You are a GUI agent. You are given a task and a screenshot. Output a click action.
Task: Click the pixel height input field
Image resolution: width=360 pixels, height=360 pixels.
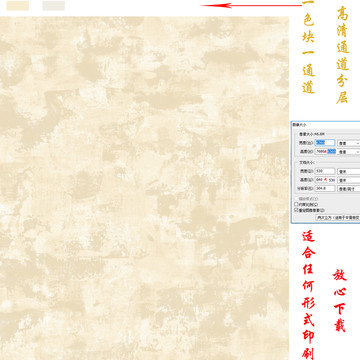(x=325, y=152)
